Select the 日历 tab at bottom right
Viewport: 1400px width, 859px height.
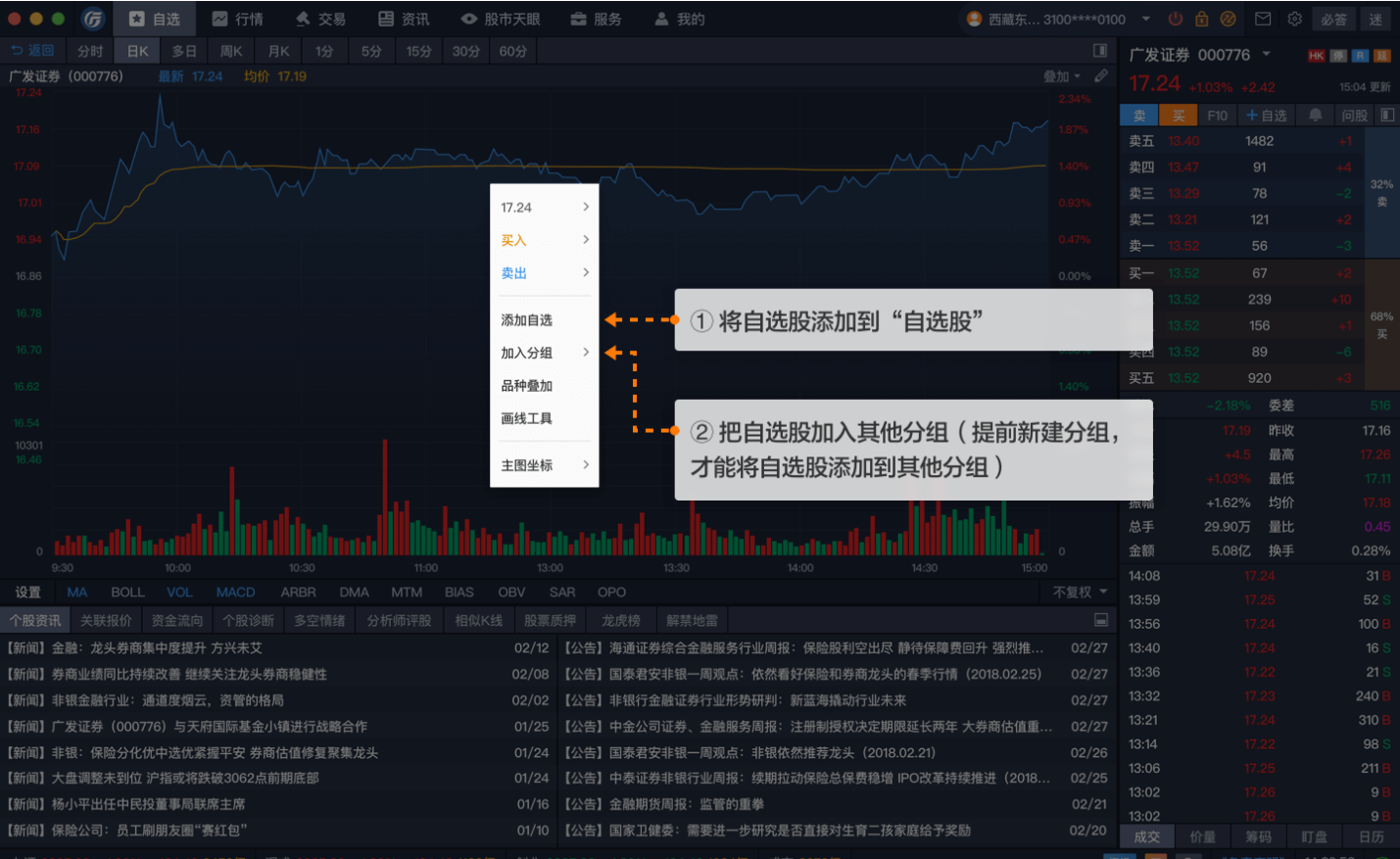click(x=1372, y=836)
